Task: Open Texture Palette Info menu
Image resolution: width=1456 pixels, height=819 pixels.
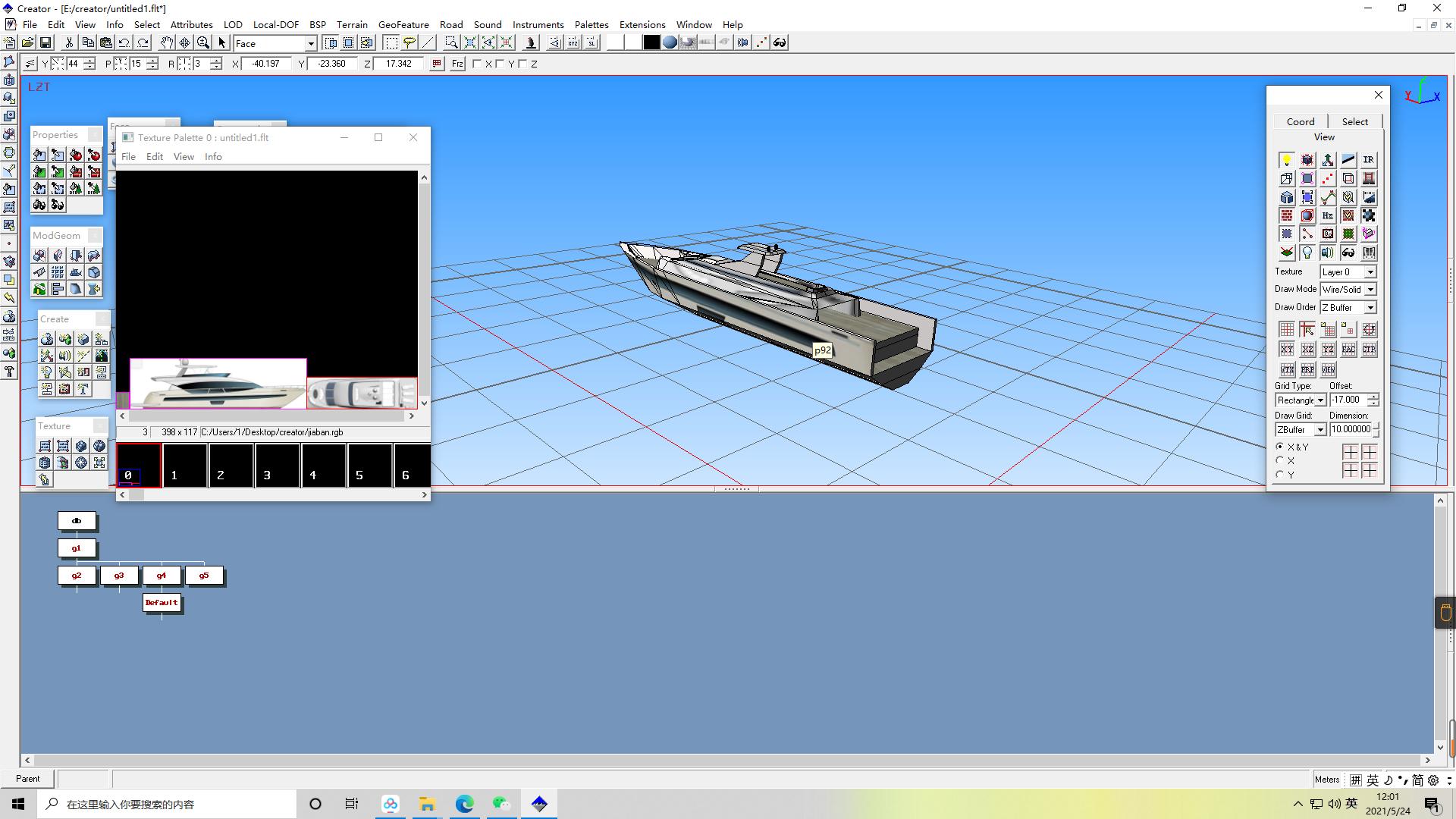Action: coord(213,156)
